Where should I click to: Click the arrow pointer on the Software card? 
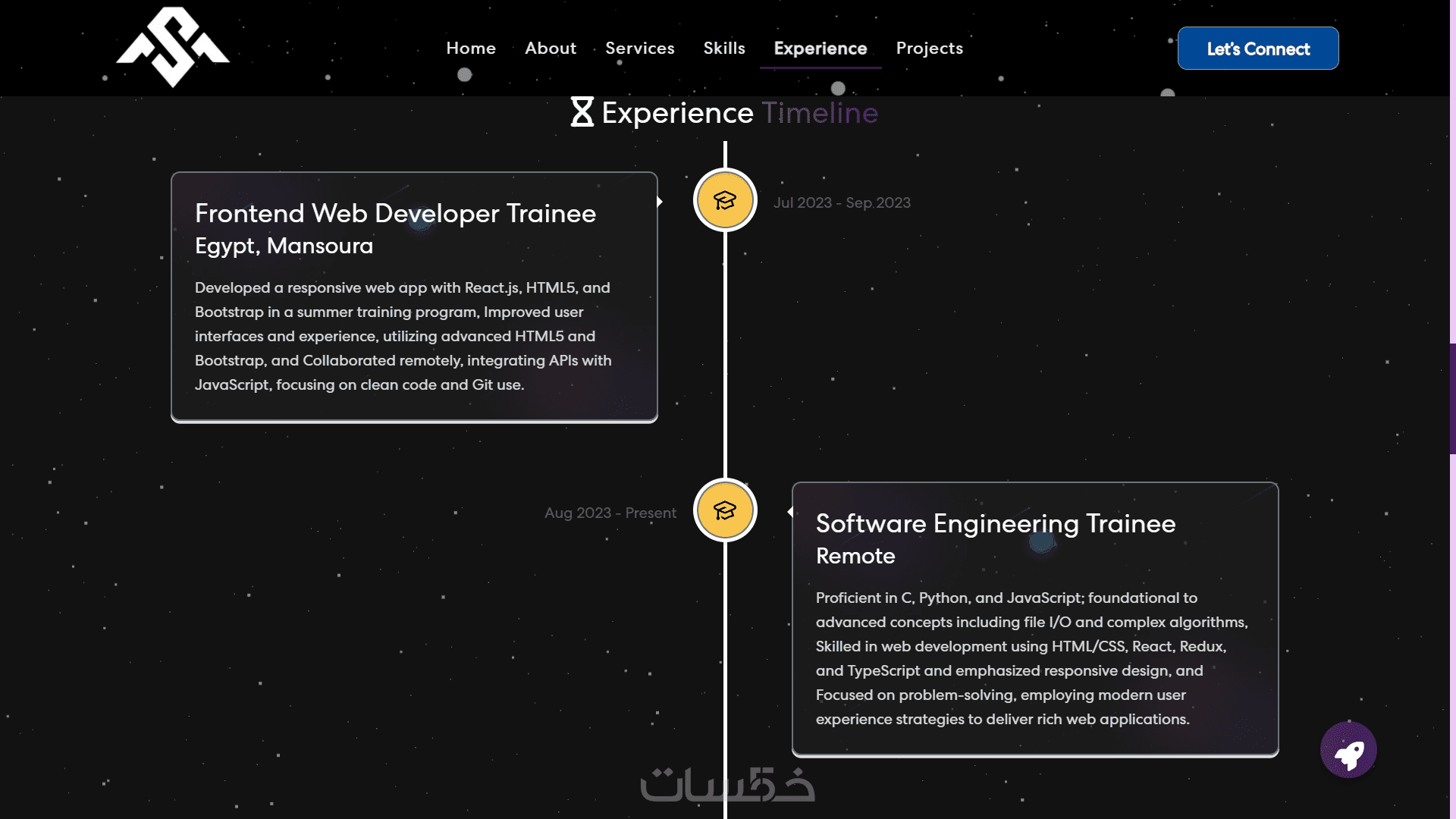(x=790, y=512)
